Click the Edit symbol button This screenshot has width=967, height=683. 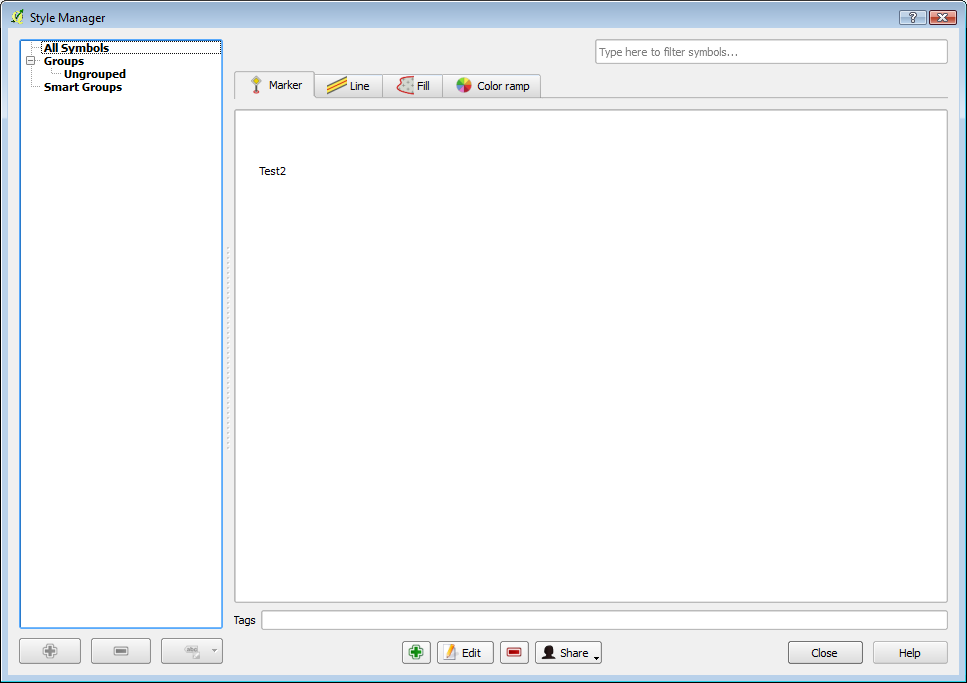coord(465,652)
